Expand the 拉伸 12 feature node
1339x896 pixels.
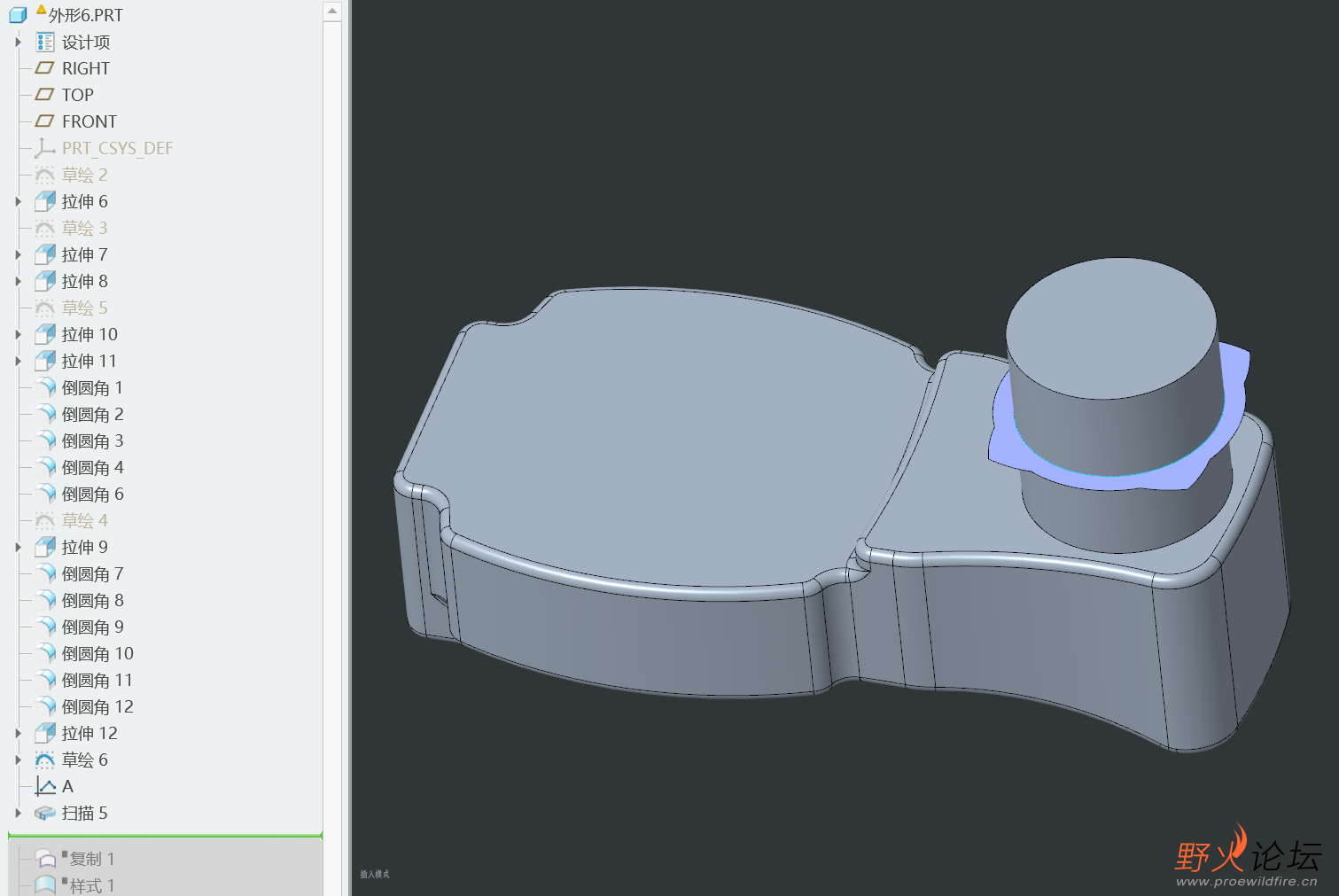(x=18, y=733)
